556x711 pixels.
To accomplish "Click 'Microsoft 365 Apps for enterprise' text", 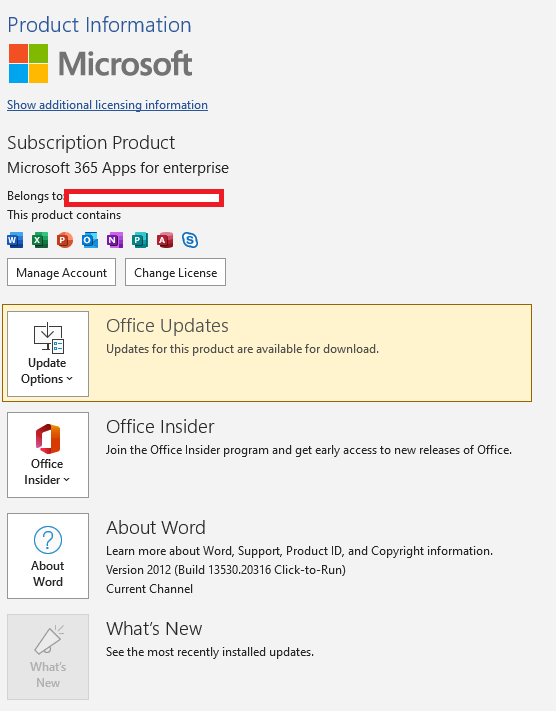I will pyautogui.click(x=118, y=168).
